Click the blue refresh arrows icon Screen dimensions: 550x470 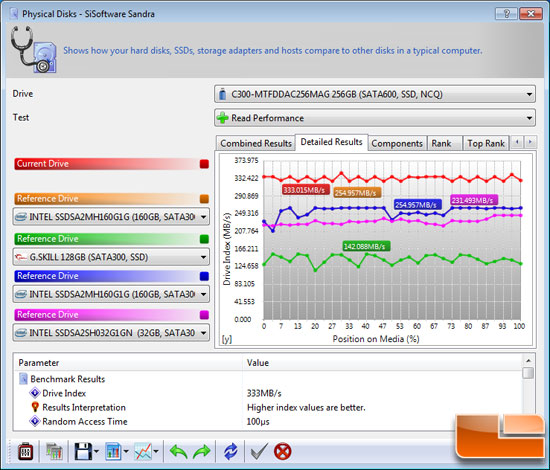230,451
